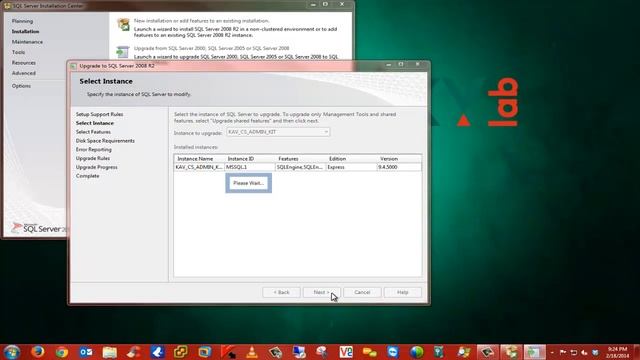Open the Ve application taskbar icon

point(346,352)
